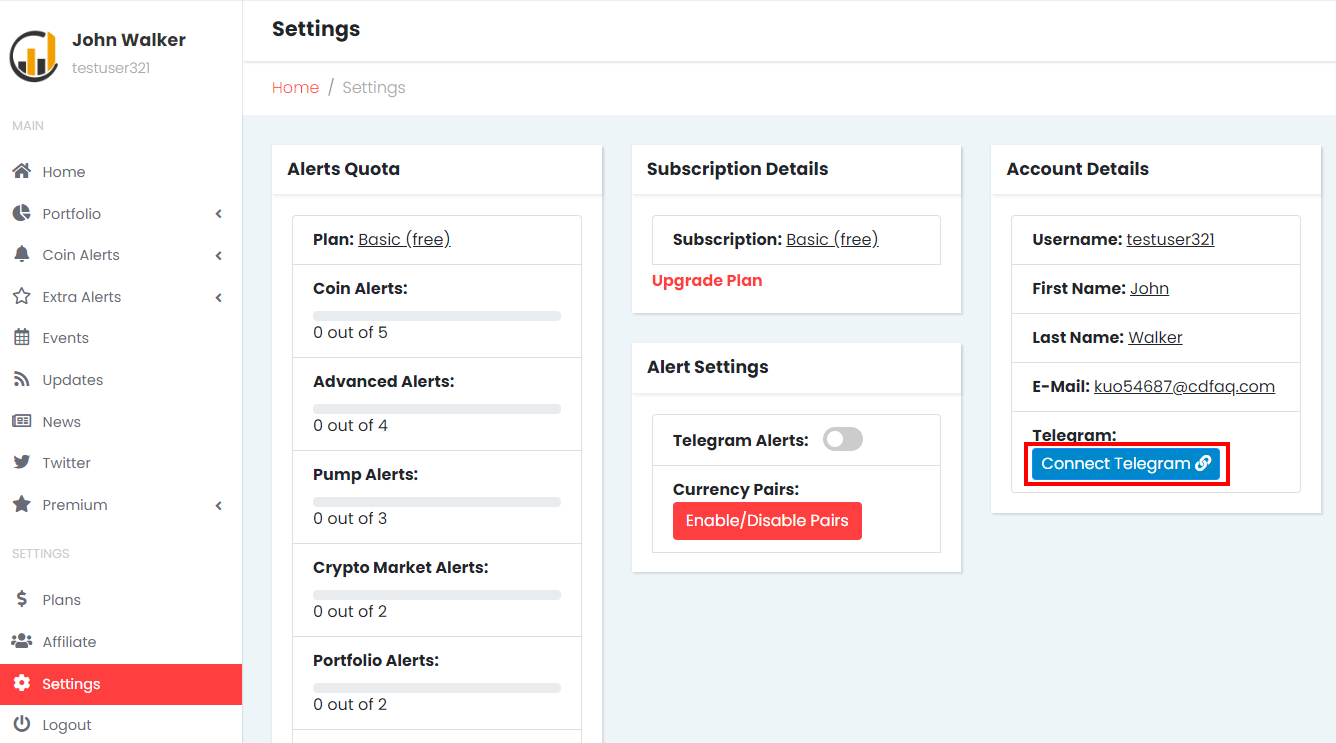Click the Account Details card heading
Screen dimensions: 1336x743
[x=1078, y=169]
